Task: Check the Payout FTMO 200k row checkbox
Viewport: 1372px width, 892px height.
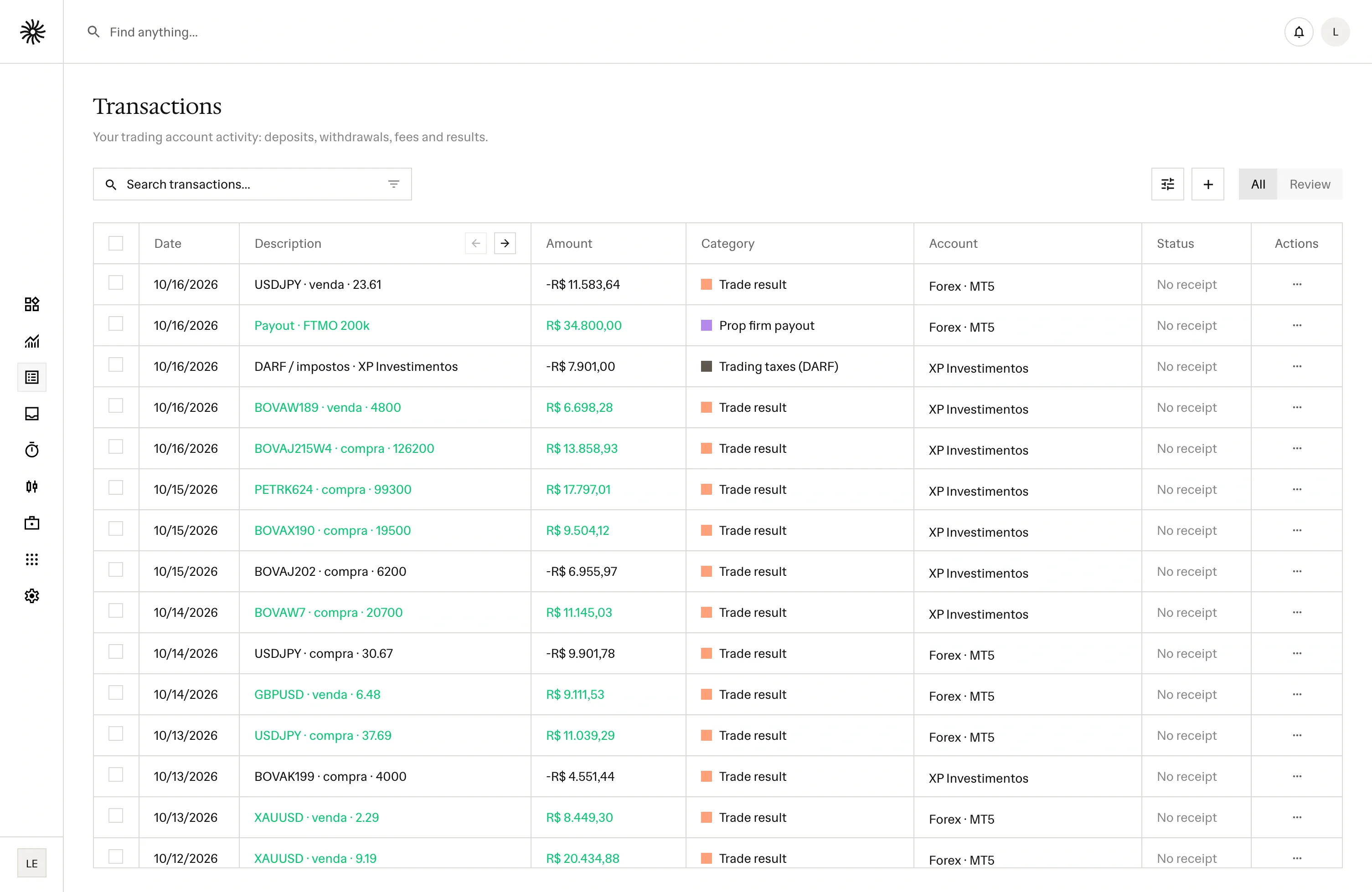Action: [x=116, y=323]
